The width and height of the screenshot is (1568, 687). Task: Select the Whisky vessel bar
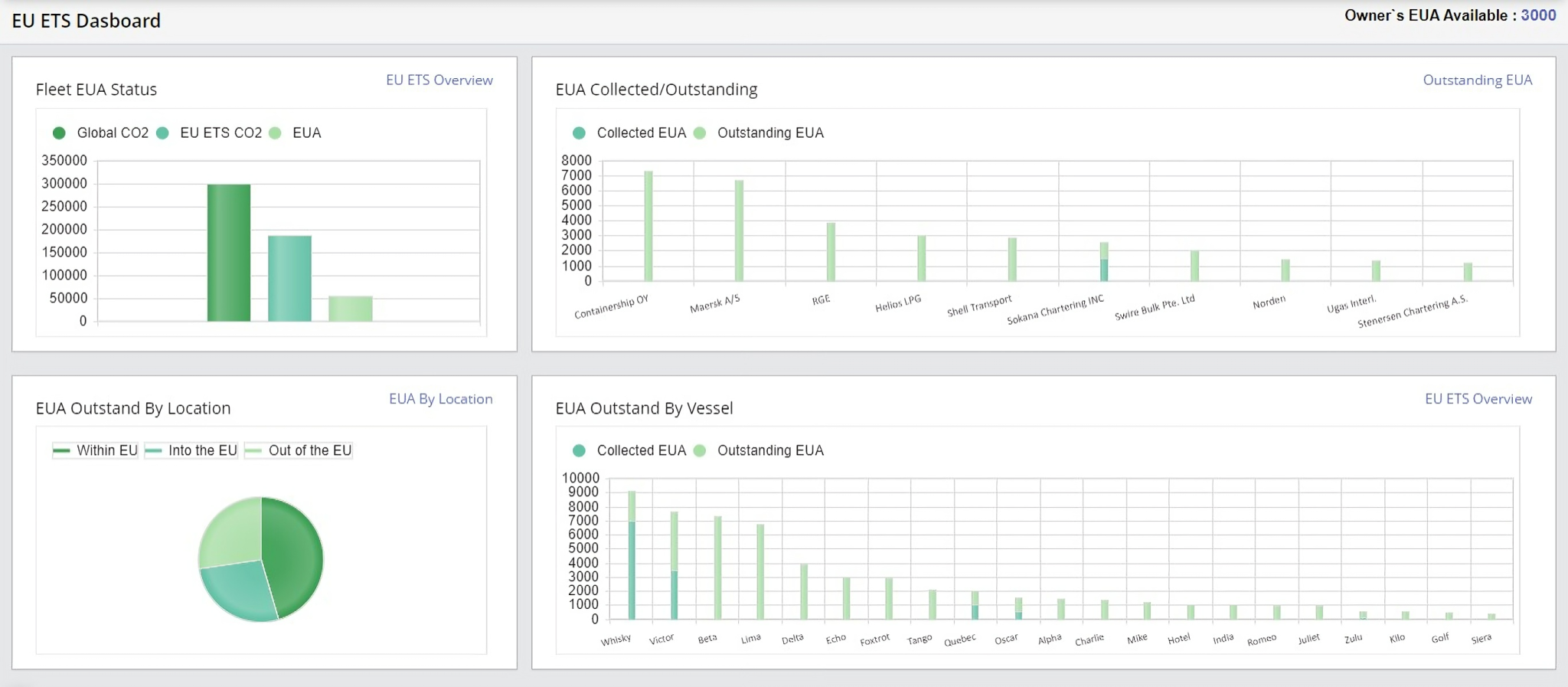point(632,555)
